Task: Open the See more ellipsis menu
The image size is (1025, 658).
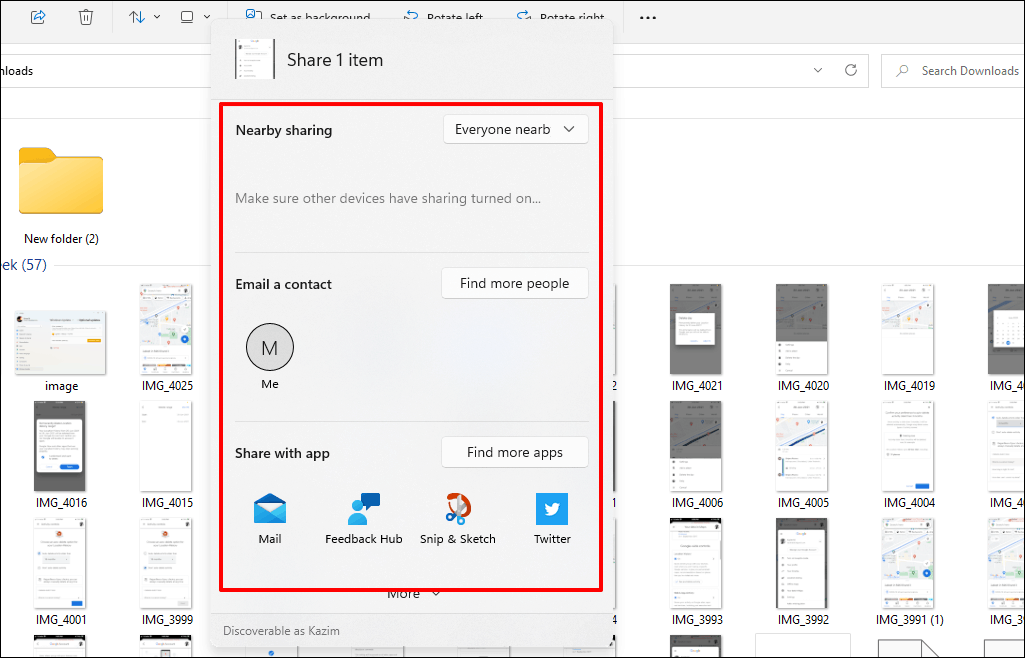Action: tap(647, 16)
